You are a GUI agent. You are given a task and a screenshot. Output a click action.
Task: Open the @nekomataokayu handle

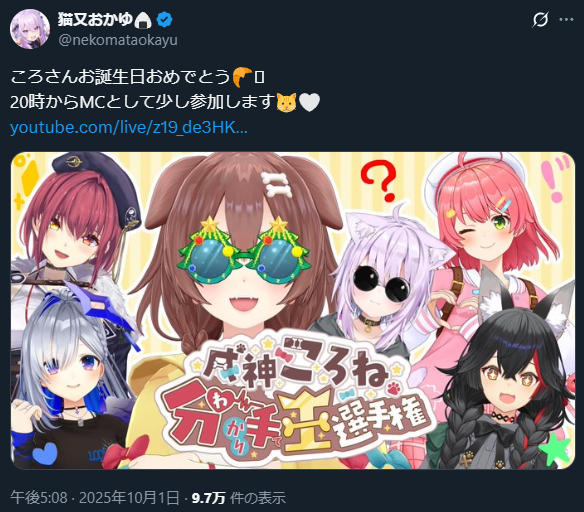point(118,40)
